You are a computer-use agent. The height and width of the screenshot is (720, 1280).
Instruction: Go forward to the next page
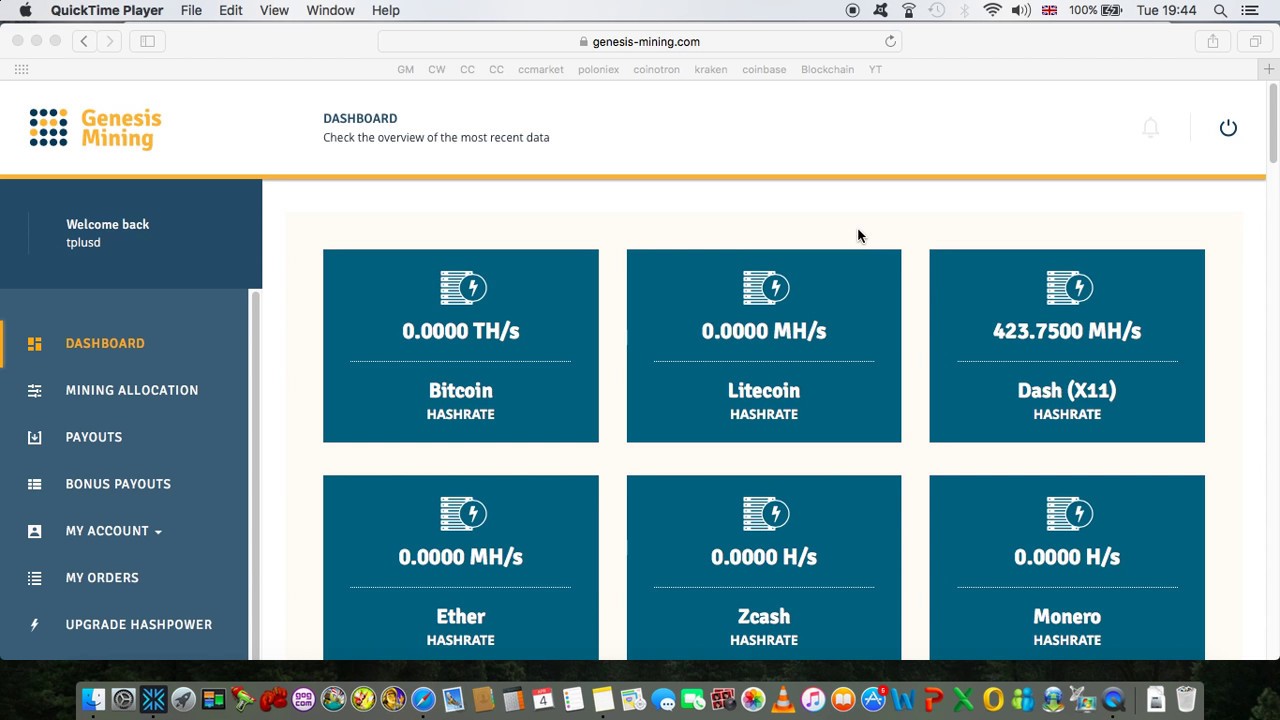pos(110,41)
